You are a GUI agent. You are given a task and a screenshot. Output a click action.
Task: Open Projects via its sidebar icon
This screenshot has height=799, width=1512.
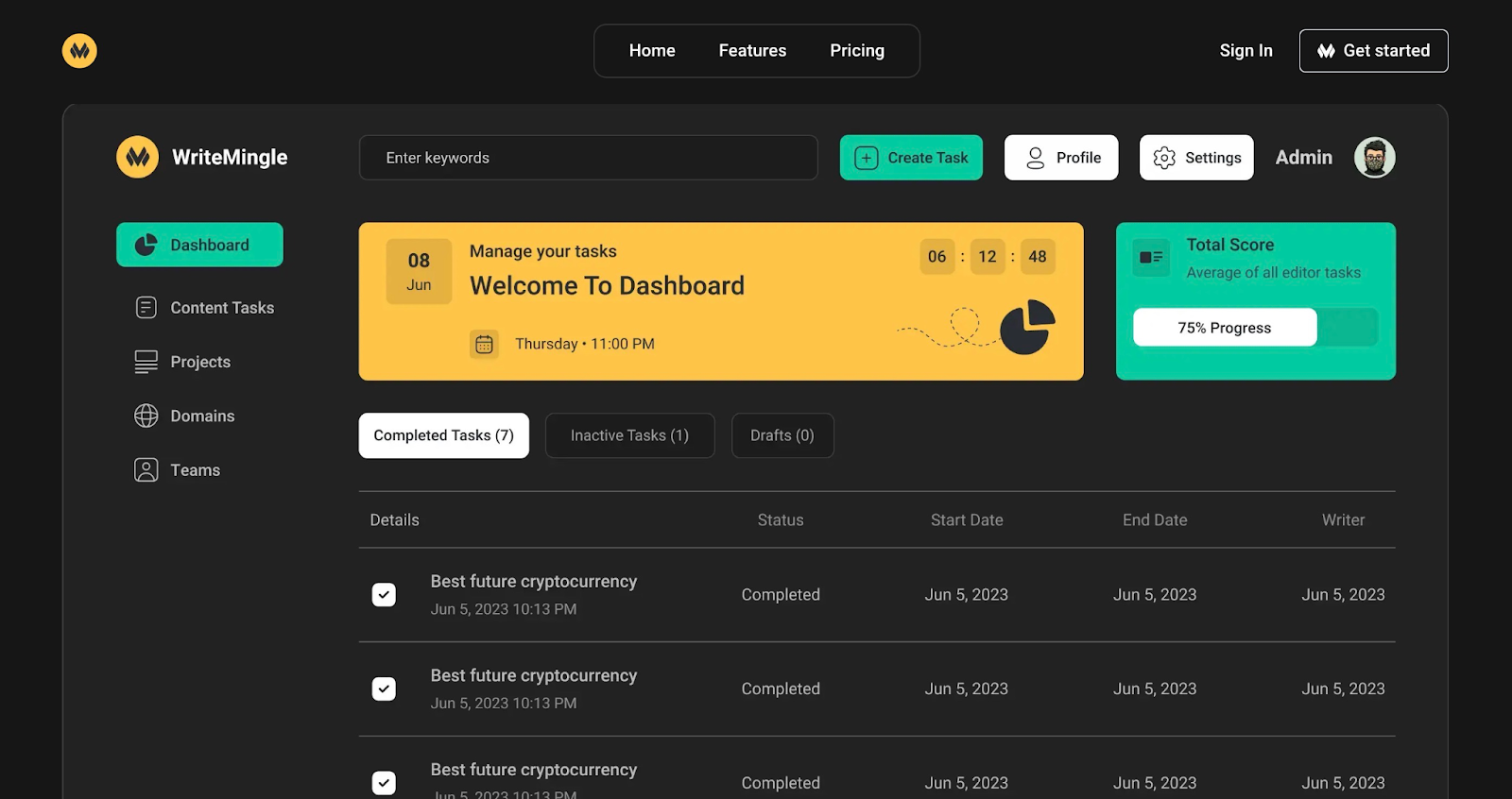click(x=146, y=362)
